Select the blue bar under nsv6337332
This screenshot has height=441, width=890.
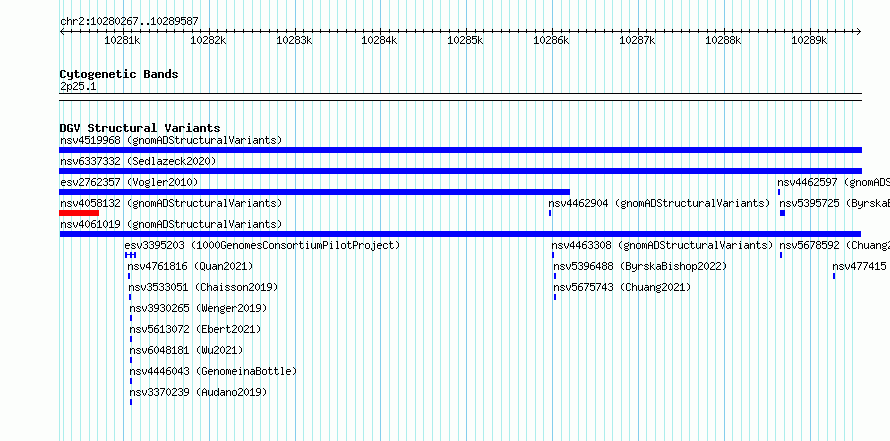(460, 171)
